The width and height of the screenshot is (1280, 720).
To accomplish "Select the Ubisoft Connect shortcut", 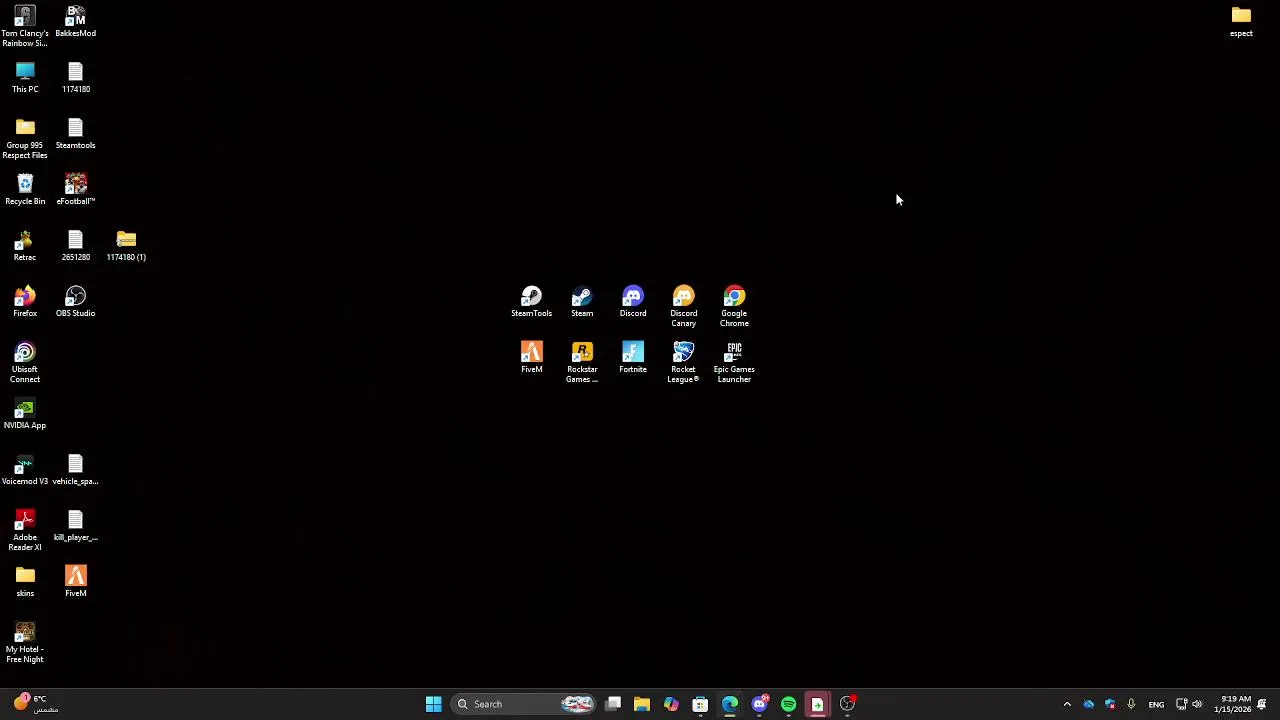I will 25,362.
